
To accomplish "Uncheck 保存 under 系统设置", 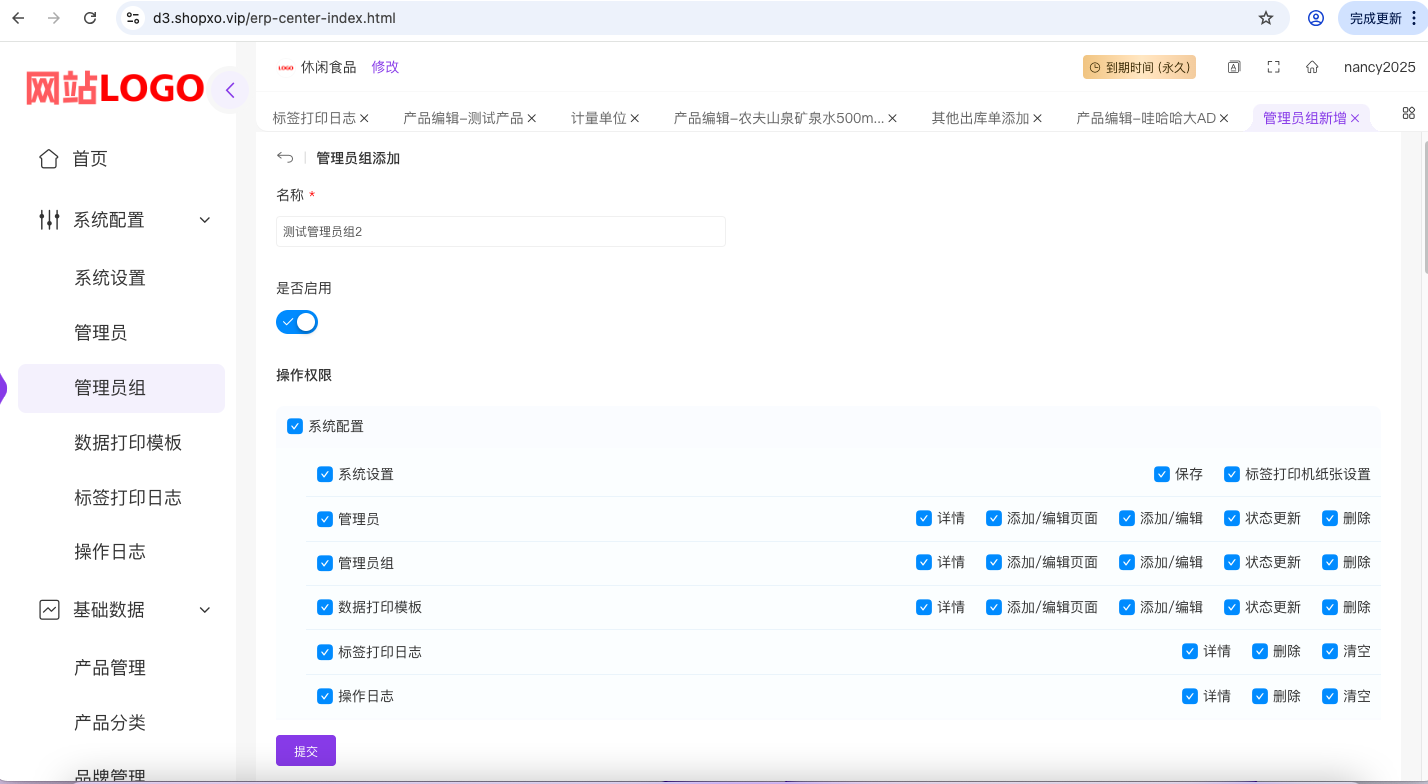I will pyautogui.click(x=1162, y=474).
